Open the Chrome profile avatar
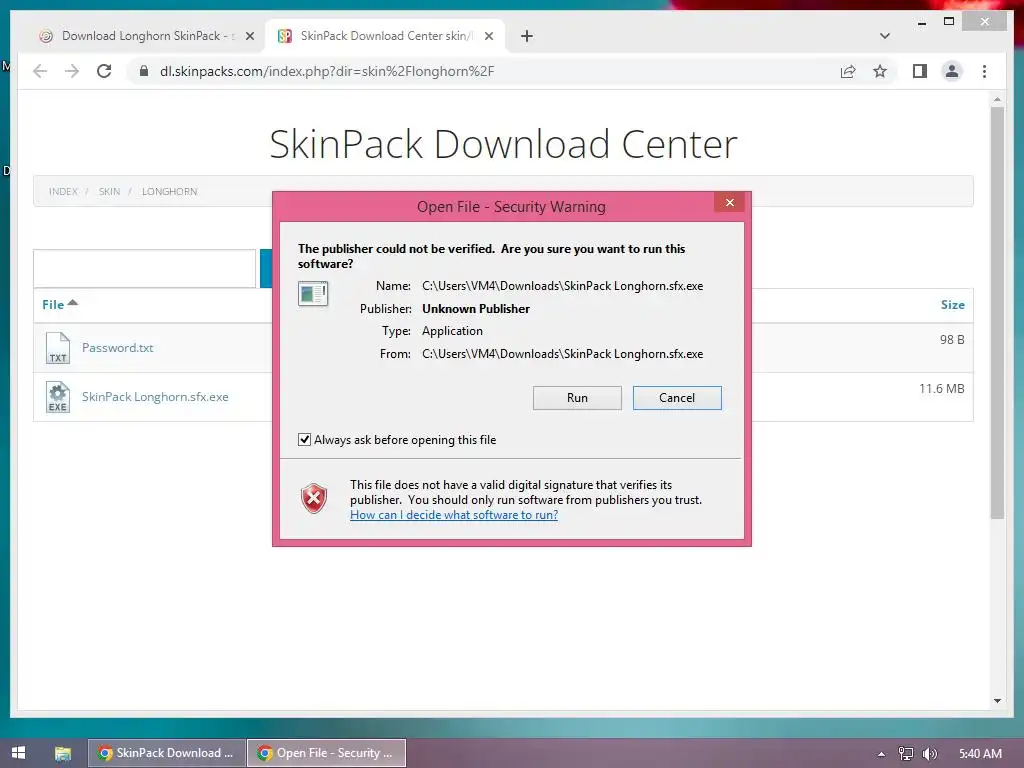The height and width of the screenshot is (768, 1024). [952, 71]
